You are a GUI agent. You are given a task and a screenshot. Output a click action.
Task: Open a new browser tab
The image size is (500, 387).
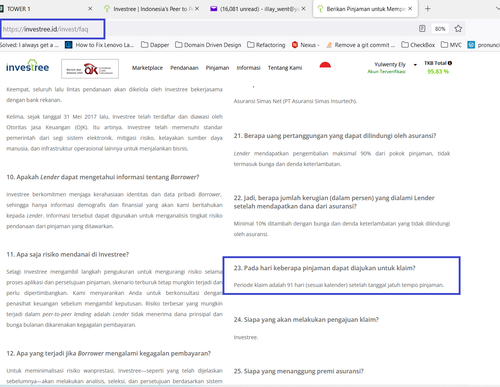click(428, 9)
